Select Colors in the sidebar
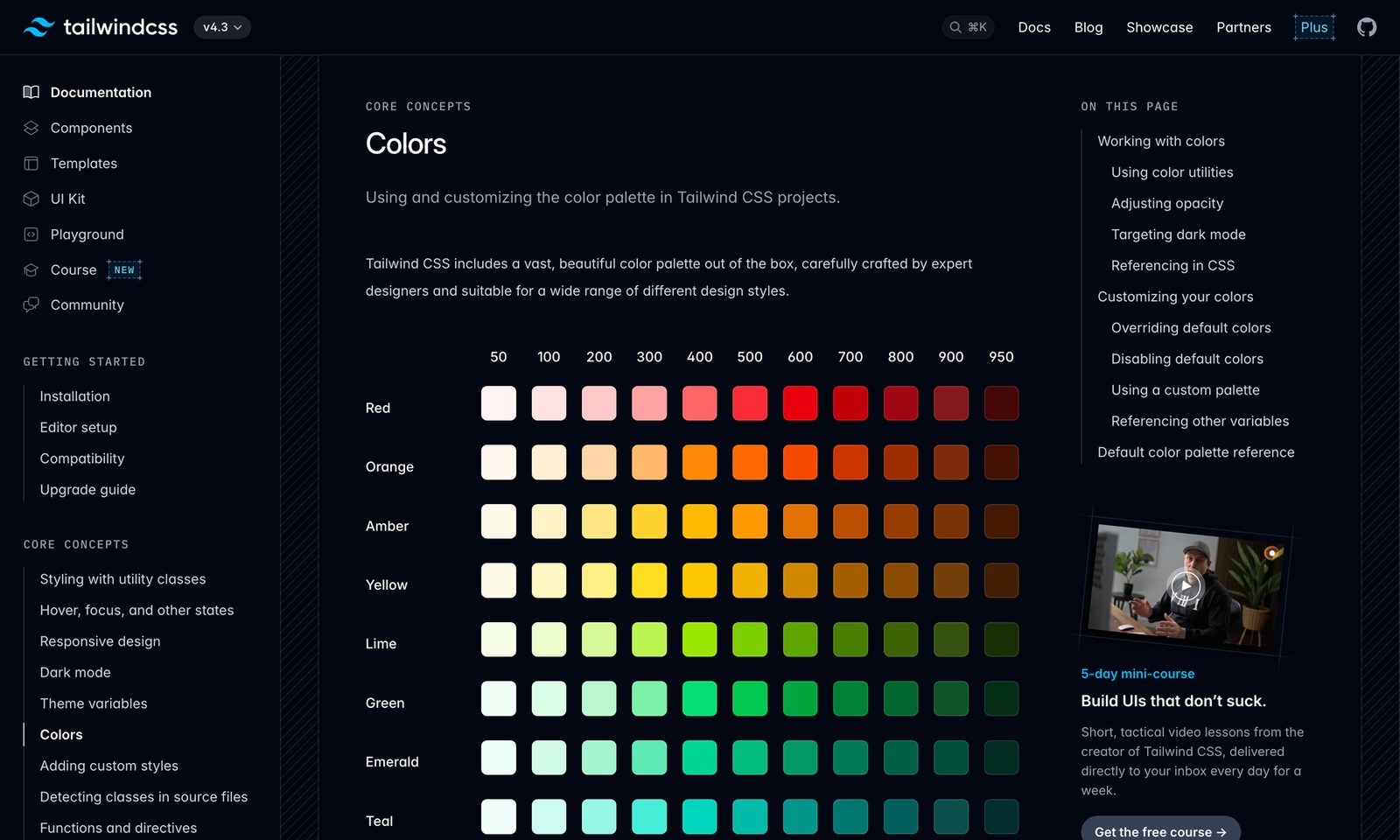Viewport: 1400px width, 840px height. (x=61, y=734)
